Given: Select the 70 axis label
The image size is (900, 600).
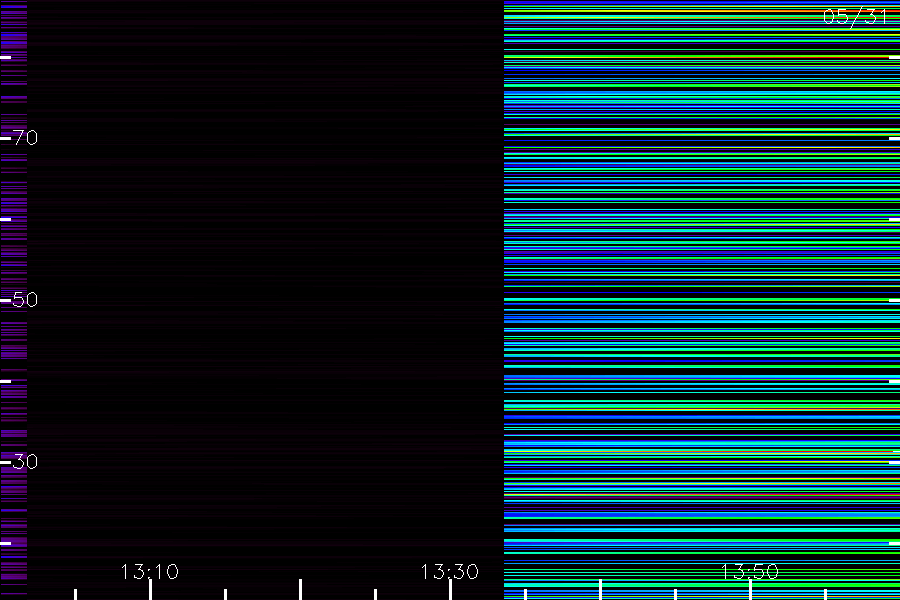Looking at the screenshot, I should coord(25,138).
